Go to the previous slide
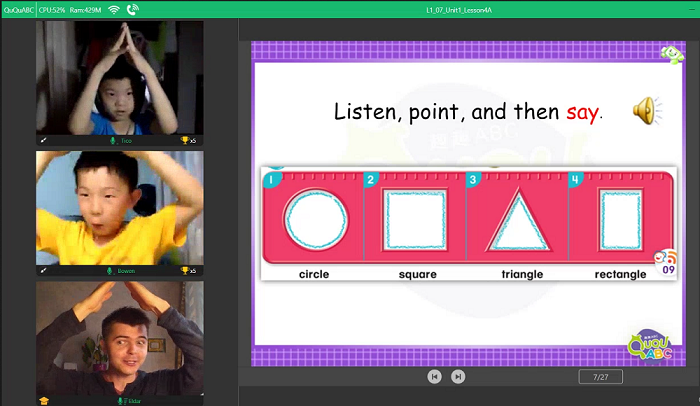Image resolution: width=700 pixels, height=406 pixels. coord(434,376)
